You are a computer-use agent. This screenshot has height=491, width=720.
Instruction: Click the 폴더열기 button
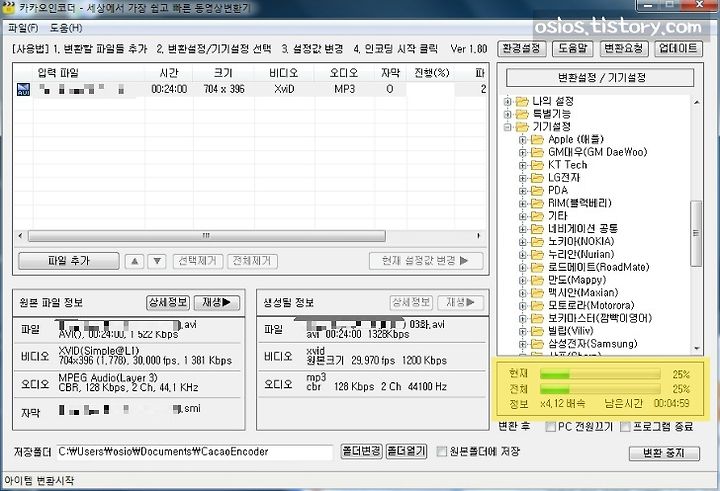406,451
